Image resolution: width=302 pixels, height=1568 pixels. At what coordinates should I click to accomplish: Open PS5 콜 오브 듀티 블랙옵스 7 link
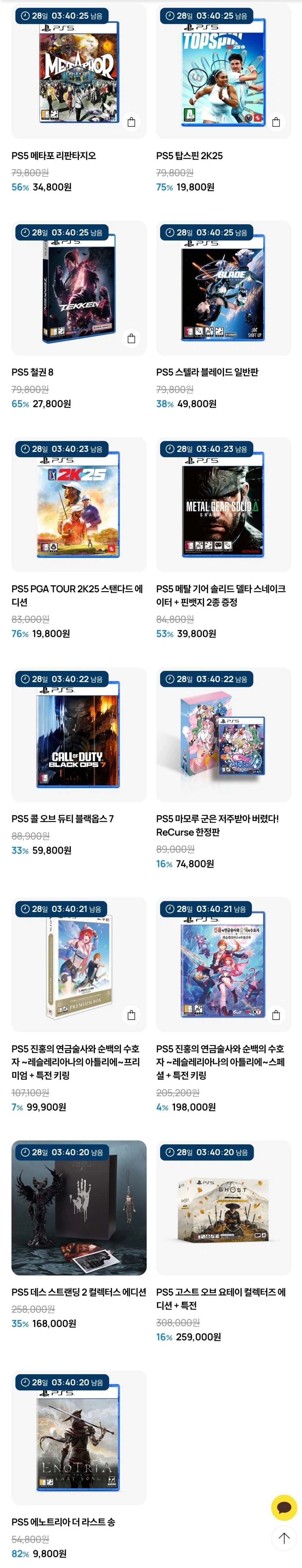tap(63, 819)
